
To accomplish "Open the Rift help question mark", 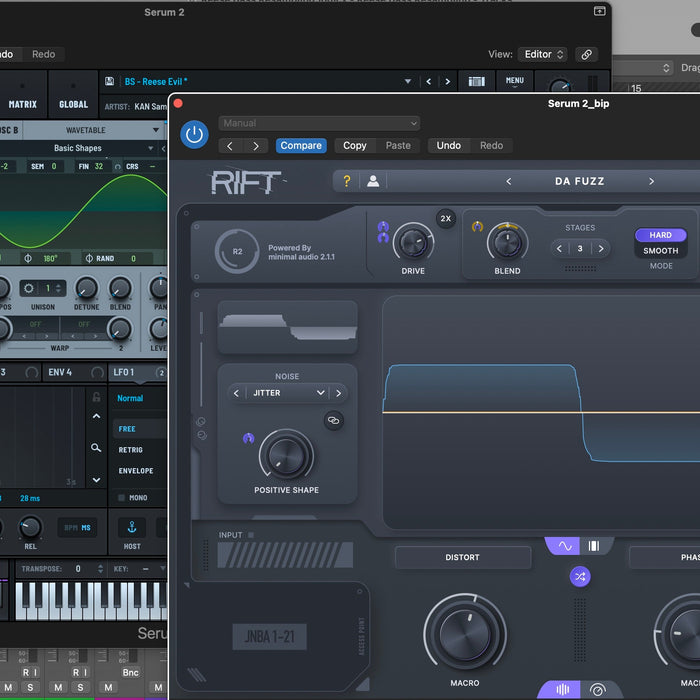I will pos(346,181).
